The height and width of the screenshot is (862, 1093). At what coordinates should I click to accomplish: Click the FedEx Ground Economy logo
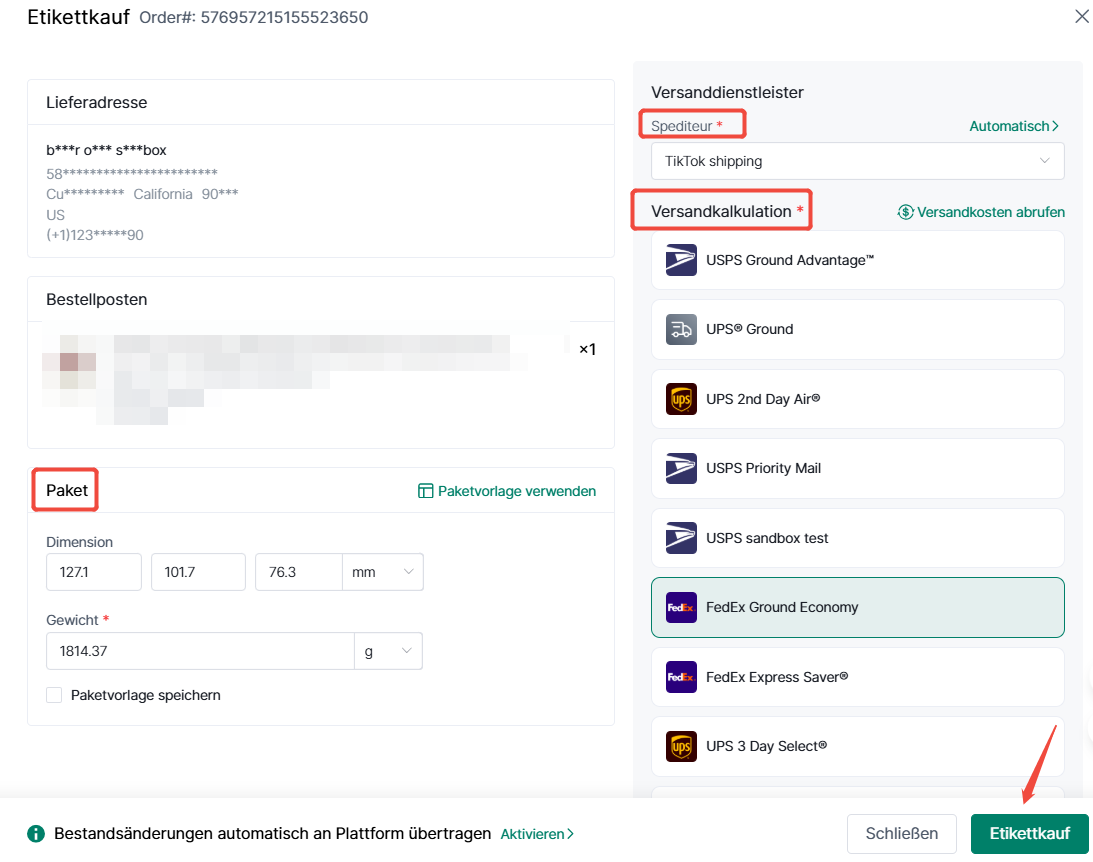coord(681,607)
